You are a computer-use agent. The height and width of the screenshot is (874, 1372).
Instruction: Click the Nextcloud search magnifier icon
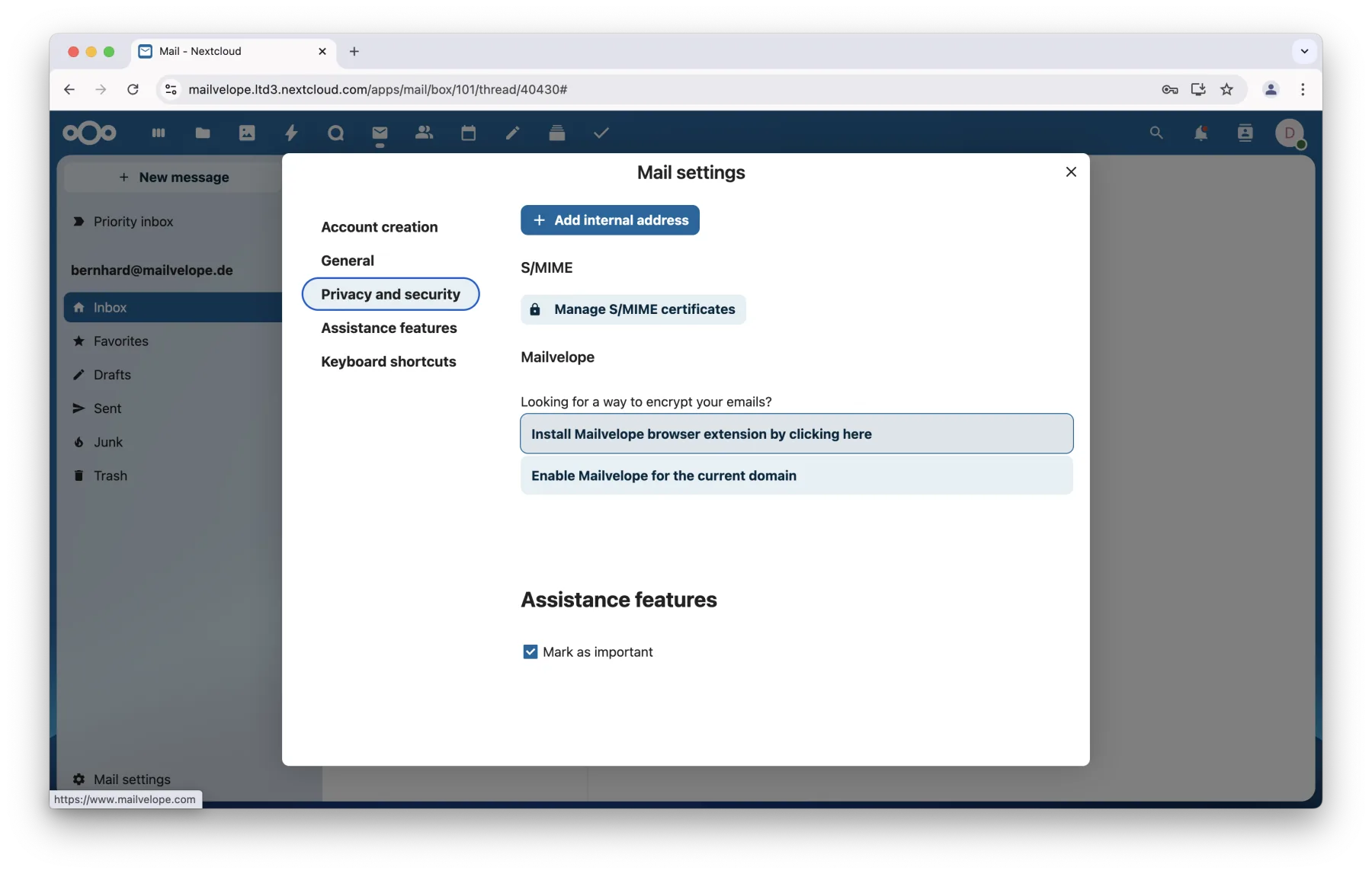tap(1156, 133)
